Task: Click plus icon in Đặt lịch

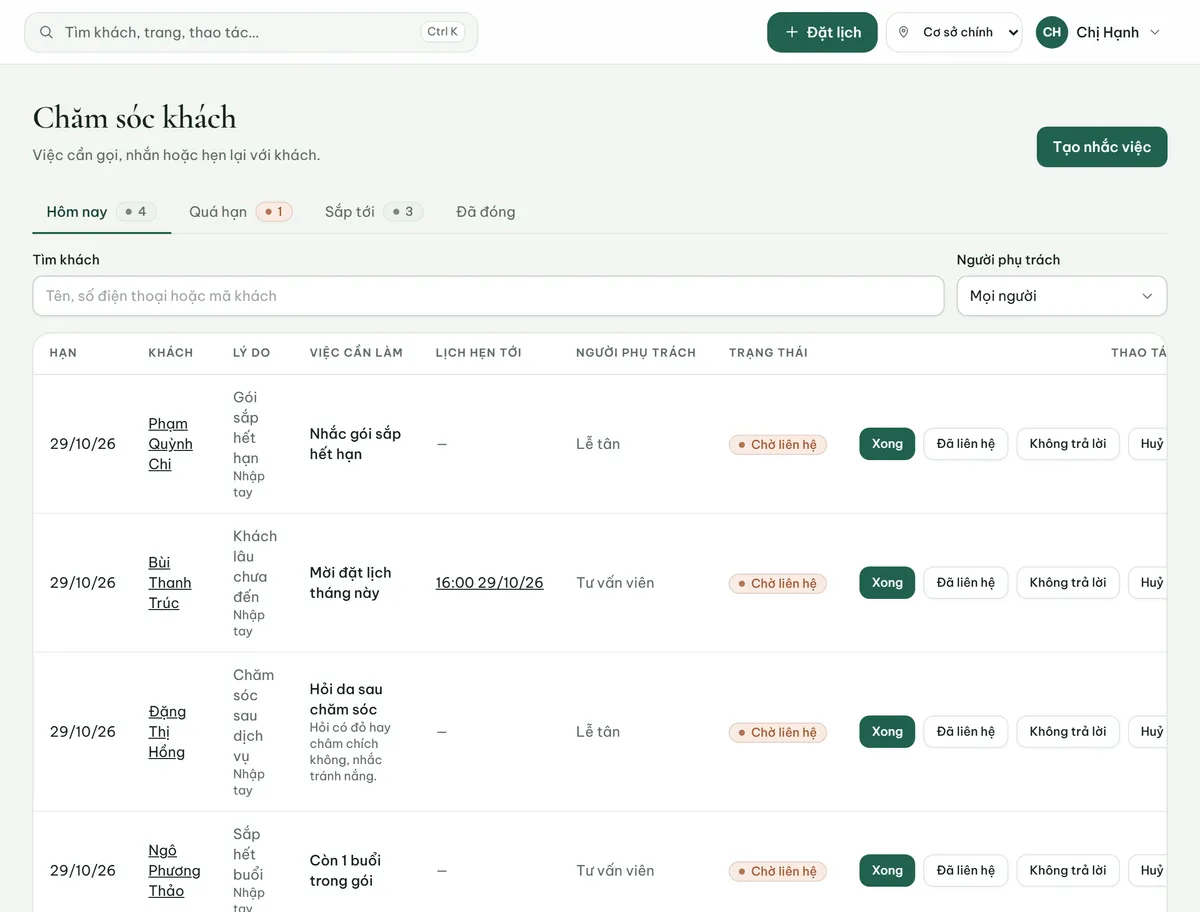Action: coord(792,32)
